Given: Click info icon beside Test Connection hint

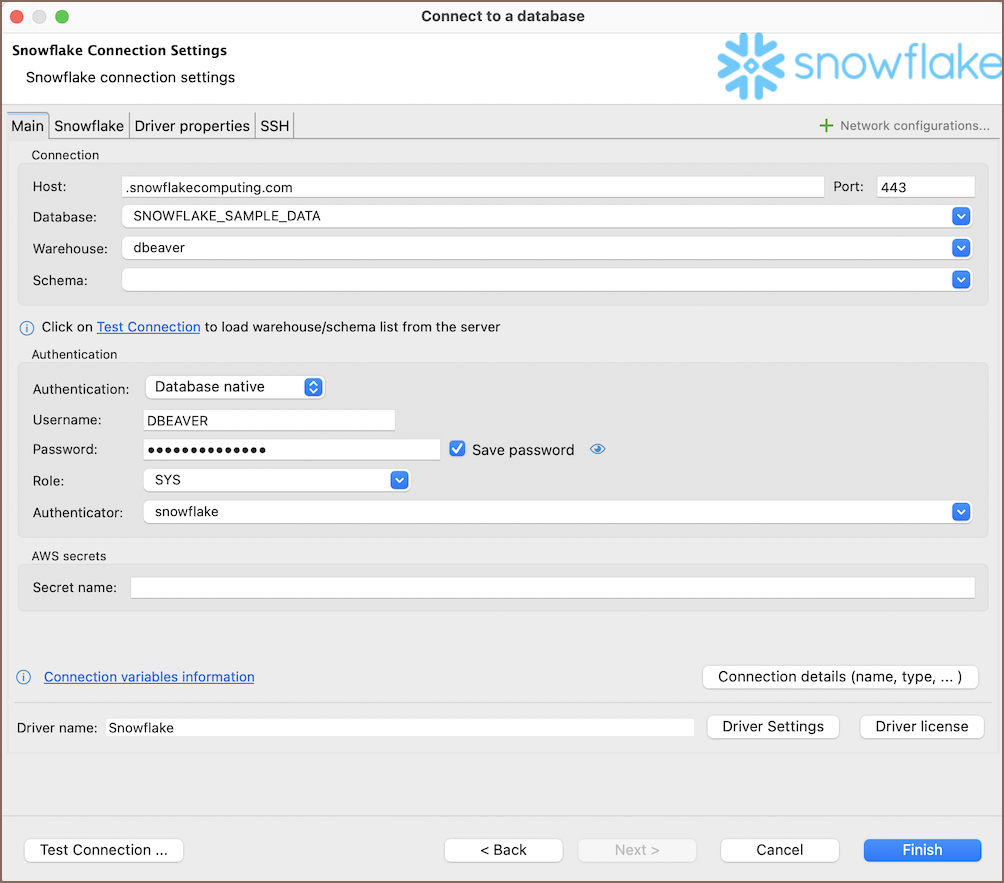Looking at the screenshot, I should pyautogui.click(x=27, y=328).
